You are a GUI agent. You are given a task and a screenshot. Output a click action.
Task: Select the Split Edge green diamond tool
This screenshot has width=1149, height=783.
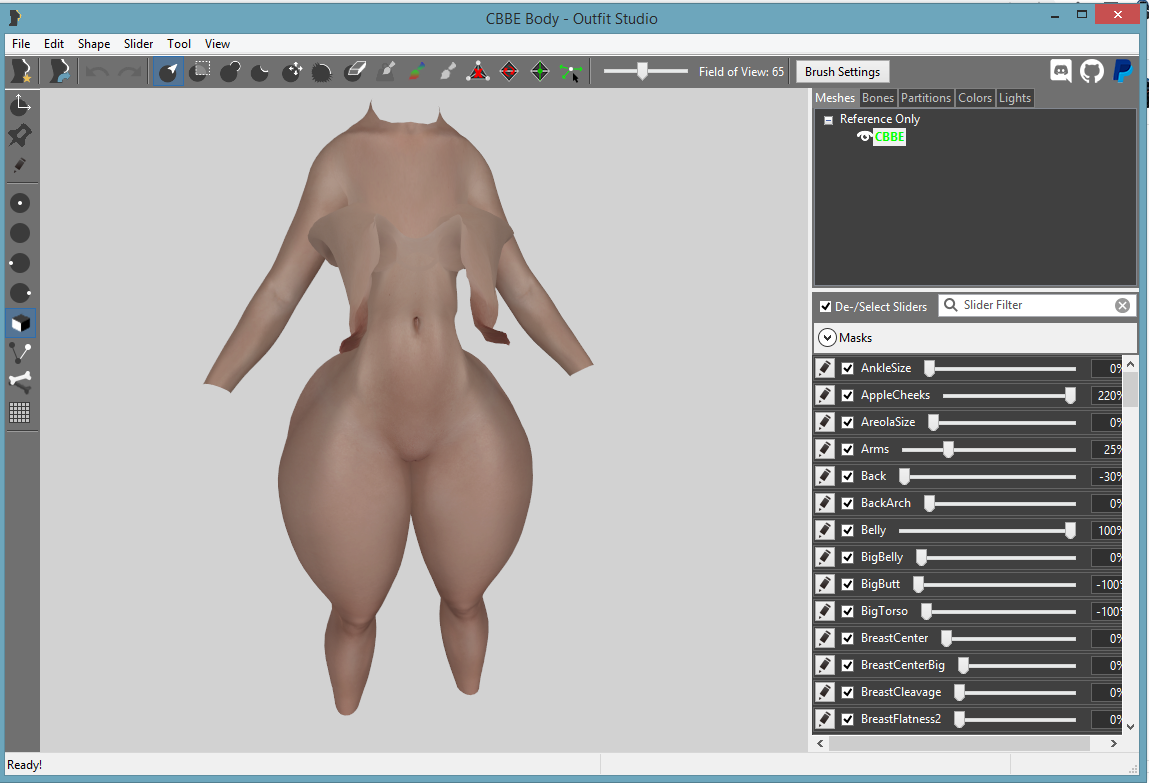(x=540, y=72)
